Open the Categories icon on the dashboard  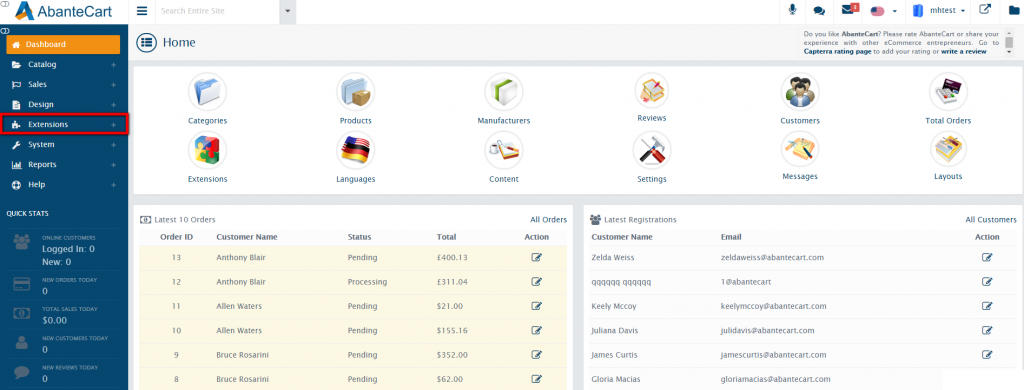tap(207, 92)
